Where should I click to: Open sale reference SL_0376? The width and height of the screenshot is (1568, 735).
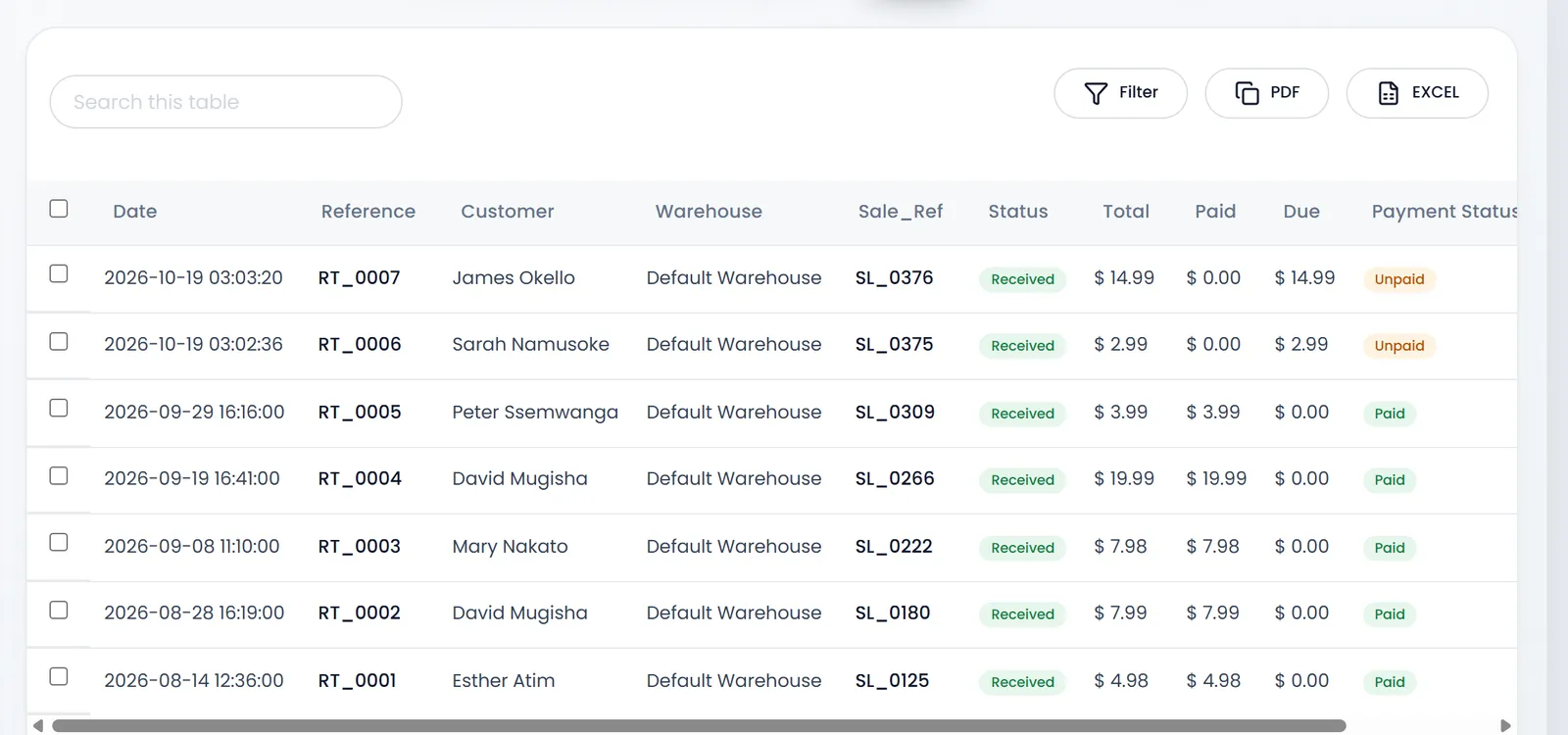coord(894,278)
